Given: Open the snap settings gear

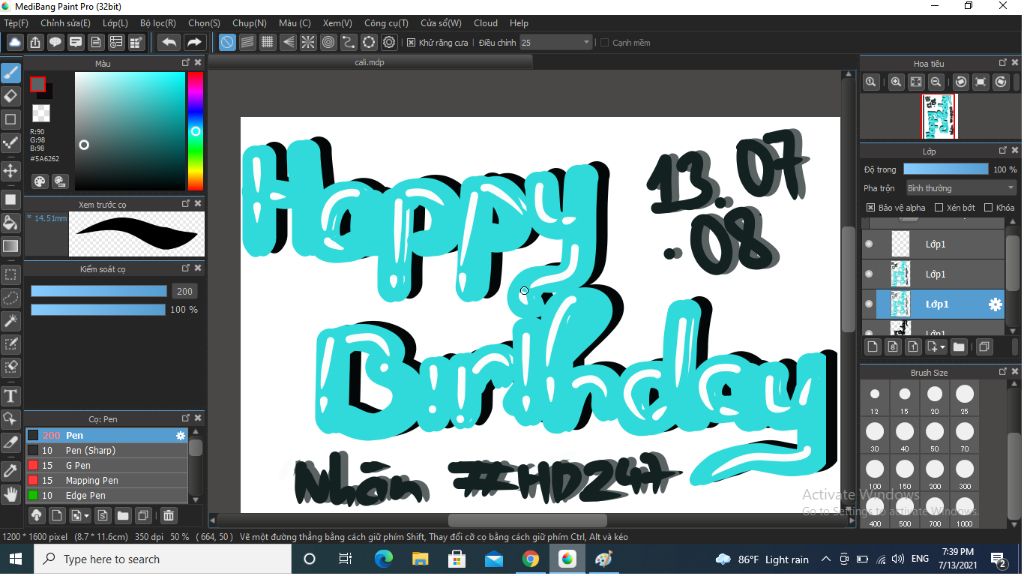Looking at the screenshot, I should click(x=389, y=42).
